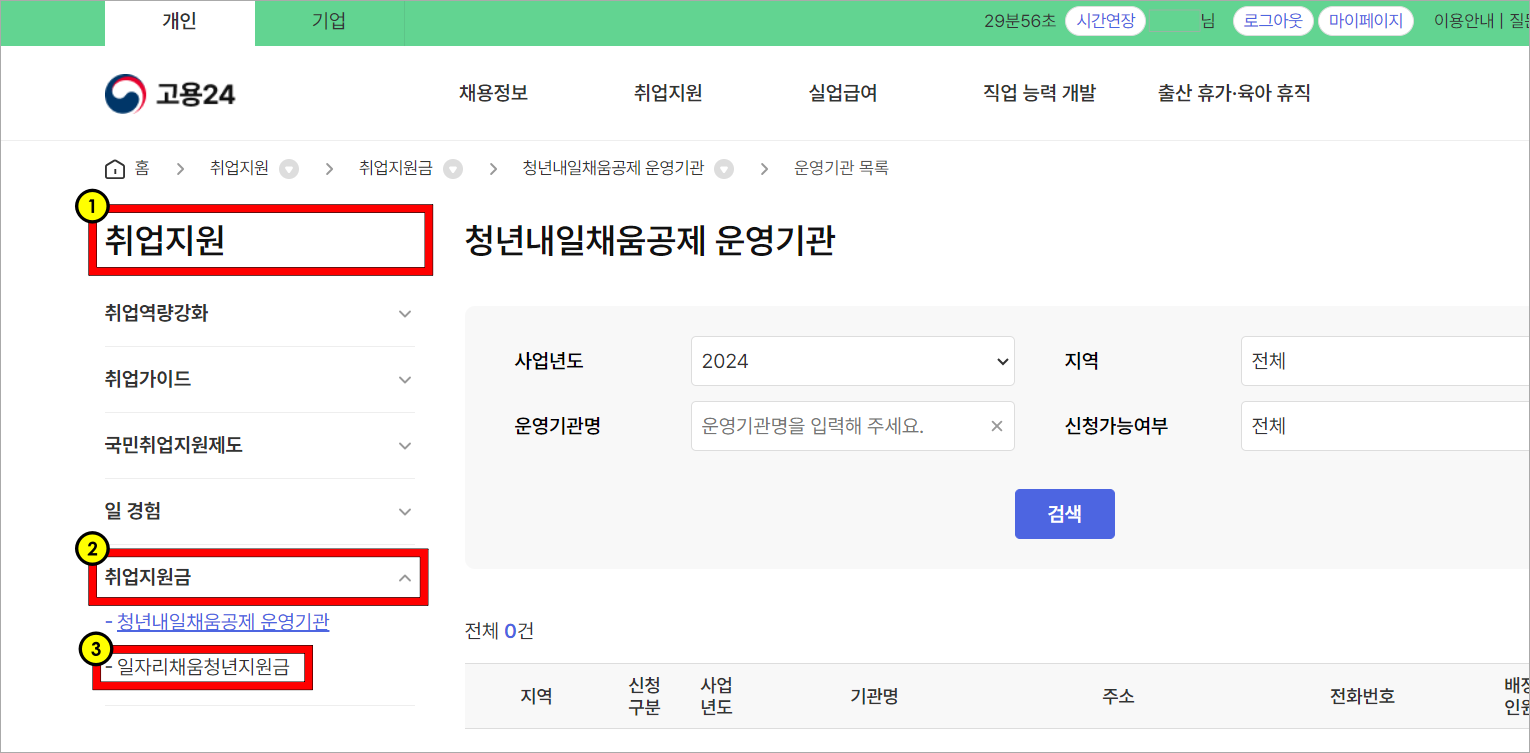Image resolution: width=1530 pixels, height=753 pixels.
Task: Click the 시간연장 session extend button
Action: click(x=1105, y=19)
